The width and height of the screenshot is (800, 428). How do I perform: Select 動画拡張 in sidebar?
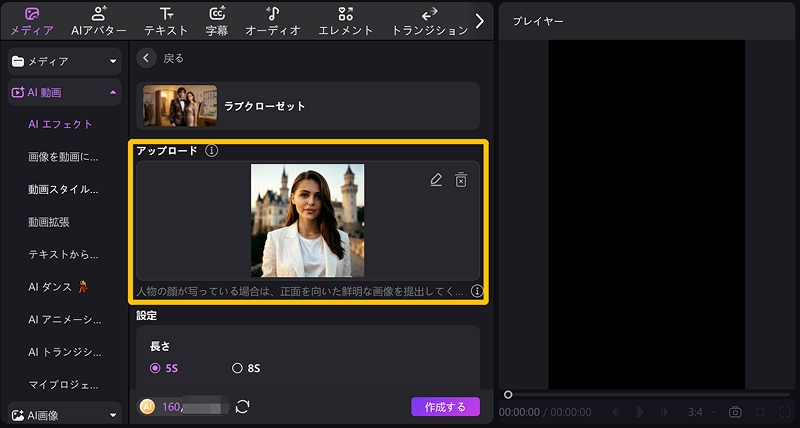49,222
